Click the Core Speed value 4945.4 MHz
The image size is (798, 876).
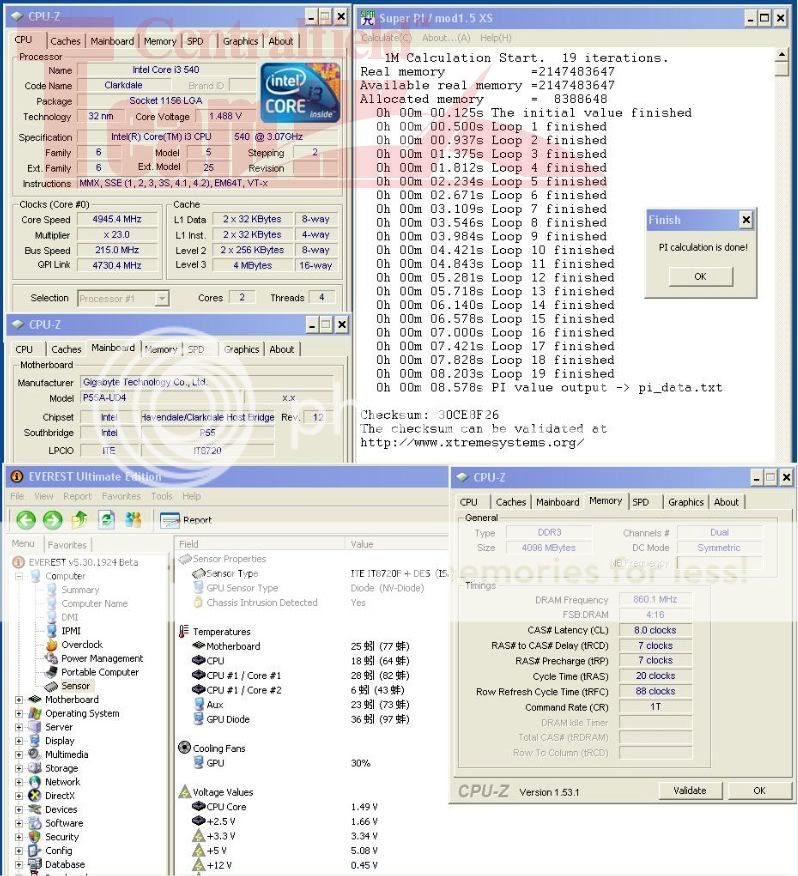tap(117, 220)
